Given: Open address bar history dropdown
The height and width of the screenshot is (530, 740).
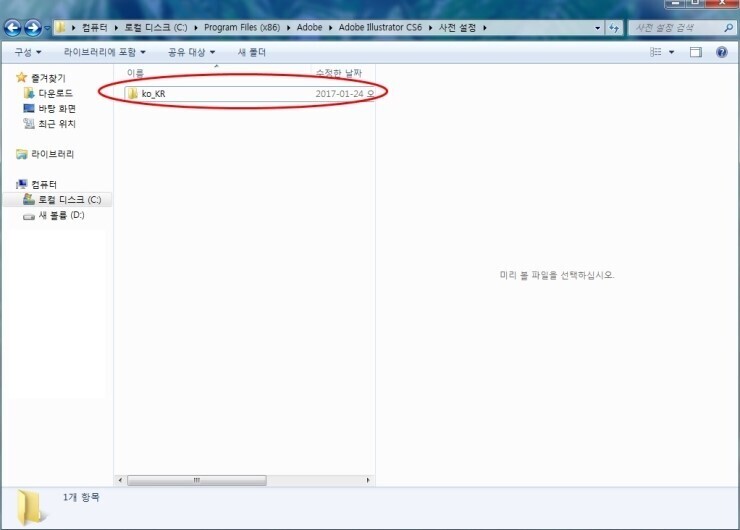Looking at the screenshot, I should [597, 28].
